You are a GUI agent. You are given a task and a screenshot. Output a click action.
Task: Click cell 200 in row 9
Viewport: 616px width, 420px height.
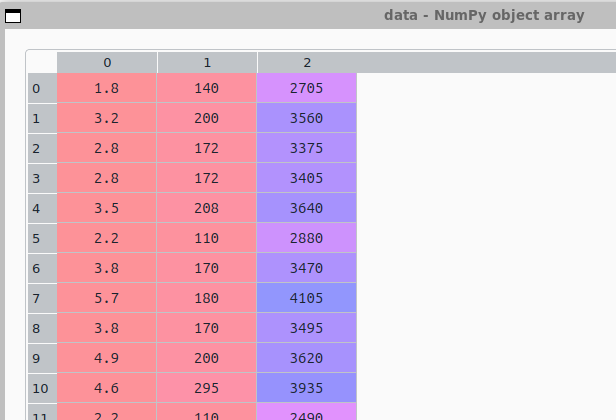tap(207, 358)
